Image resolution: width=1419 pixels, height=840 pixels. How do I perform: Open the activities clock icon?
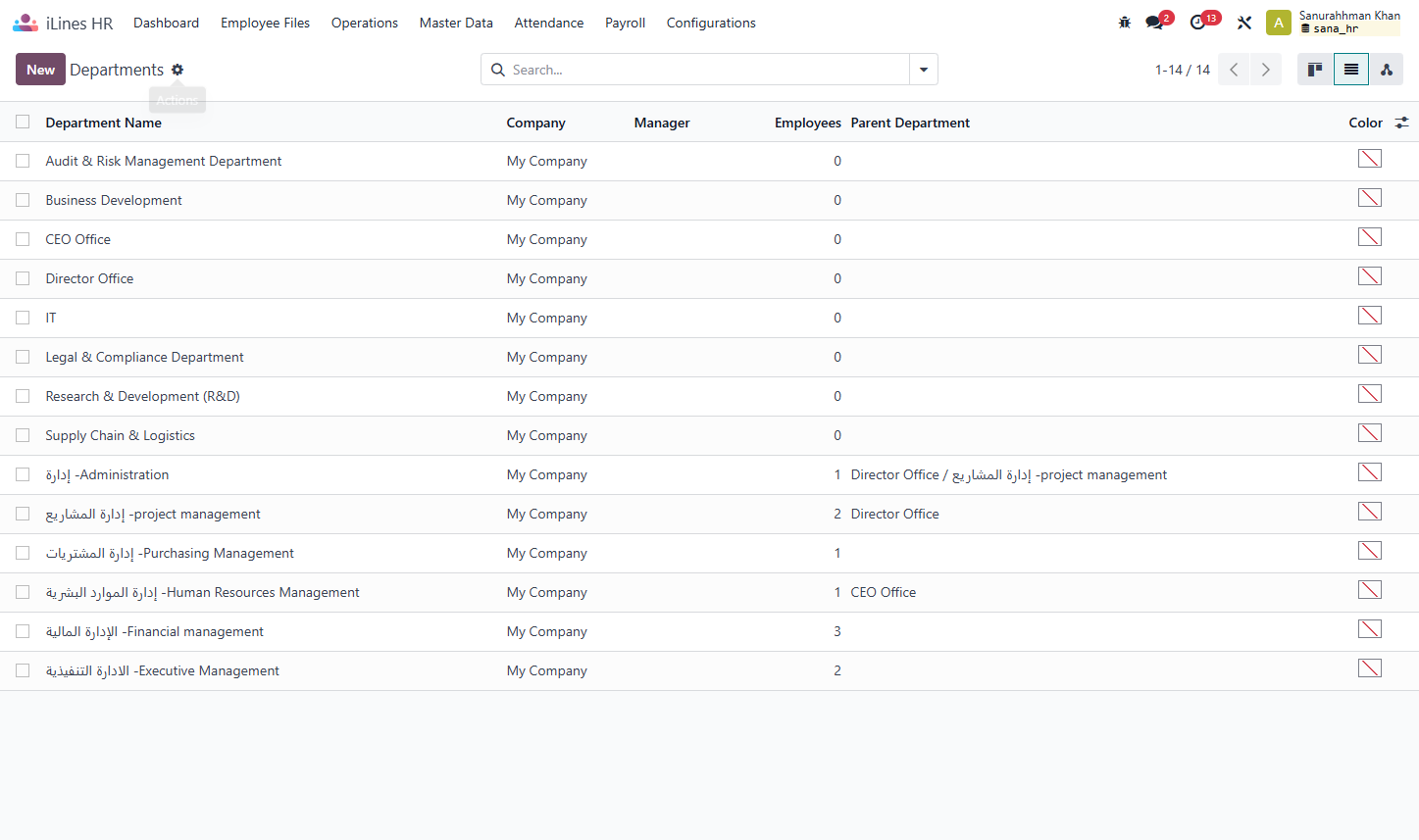coord(1197,23)
